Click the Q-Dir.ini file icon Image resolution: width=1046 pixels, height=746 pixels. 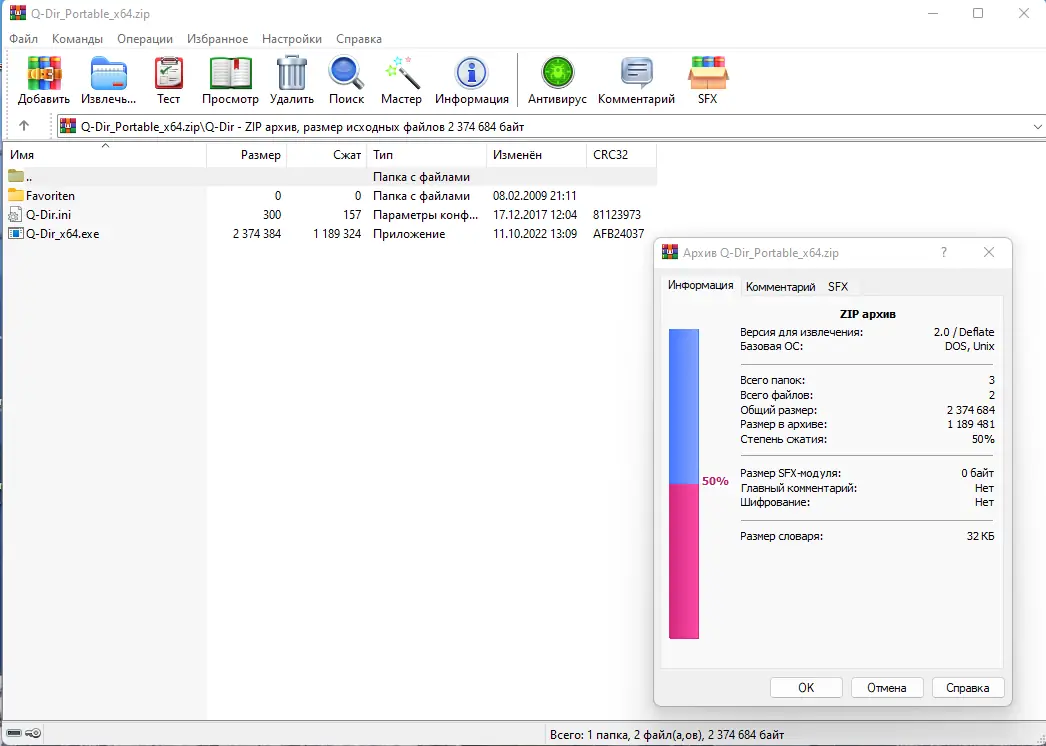click(15, 215)
